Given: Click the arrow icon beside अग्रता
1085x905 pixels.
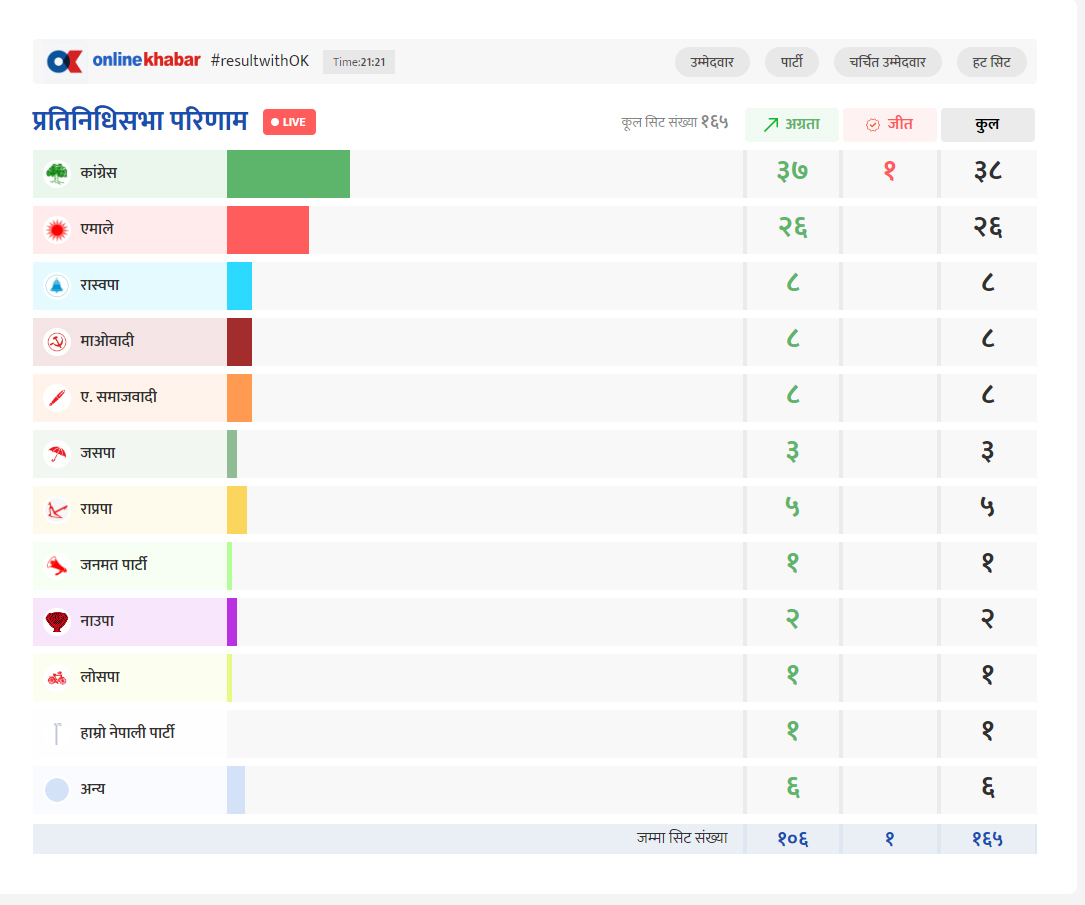Looking at the screenshot, I should pyautogui.click(x=771, y=125).
